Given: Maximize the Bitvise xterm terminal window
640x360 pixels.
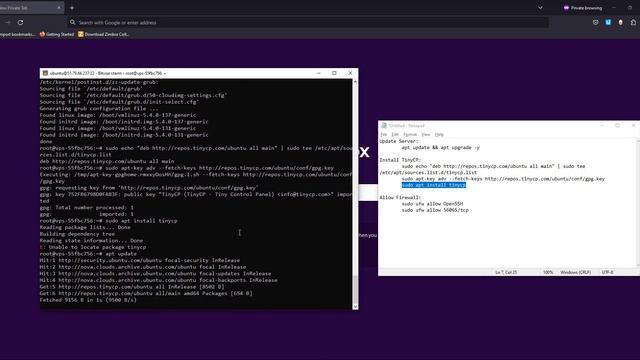Looking at the screenshot, I should (x=334, y=73).
